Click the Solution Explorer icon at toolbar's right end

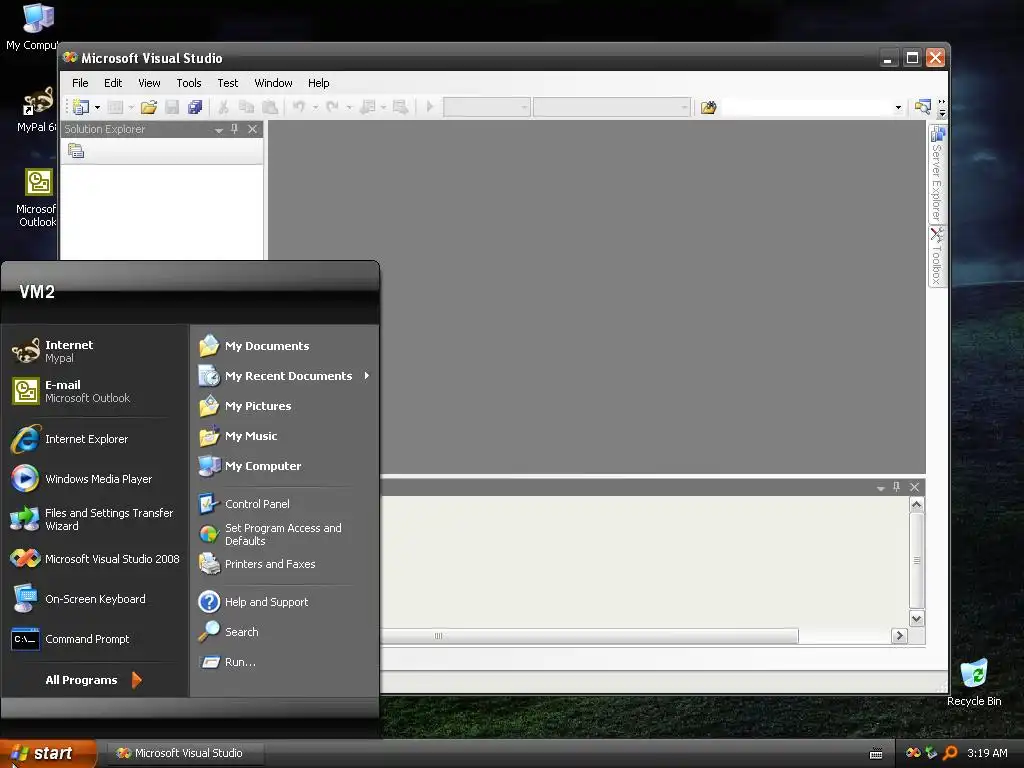coord(922,107)
